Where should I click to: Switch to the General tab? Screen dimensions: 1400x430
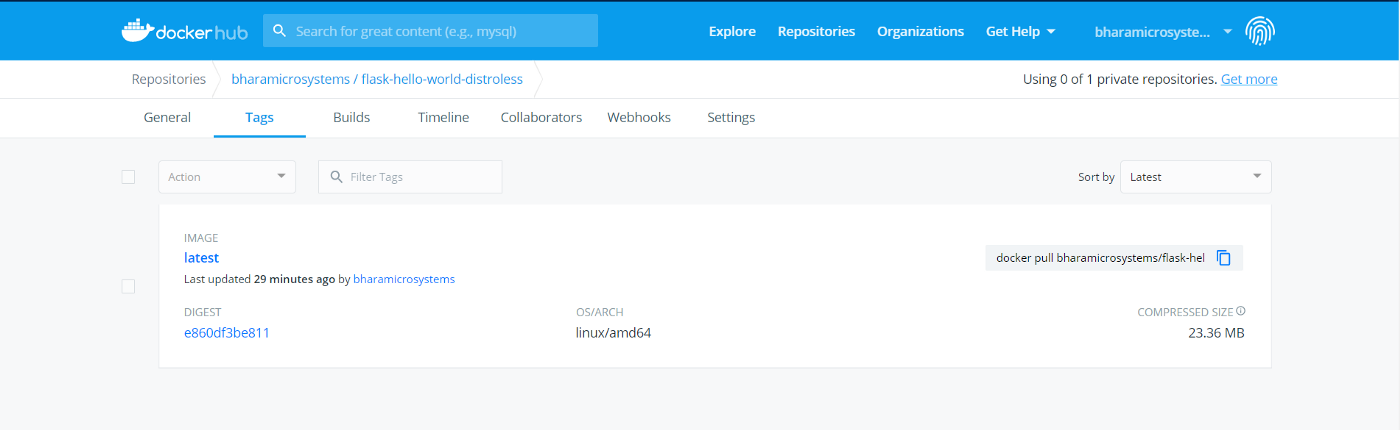click(167, 117)
